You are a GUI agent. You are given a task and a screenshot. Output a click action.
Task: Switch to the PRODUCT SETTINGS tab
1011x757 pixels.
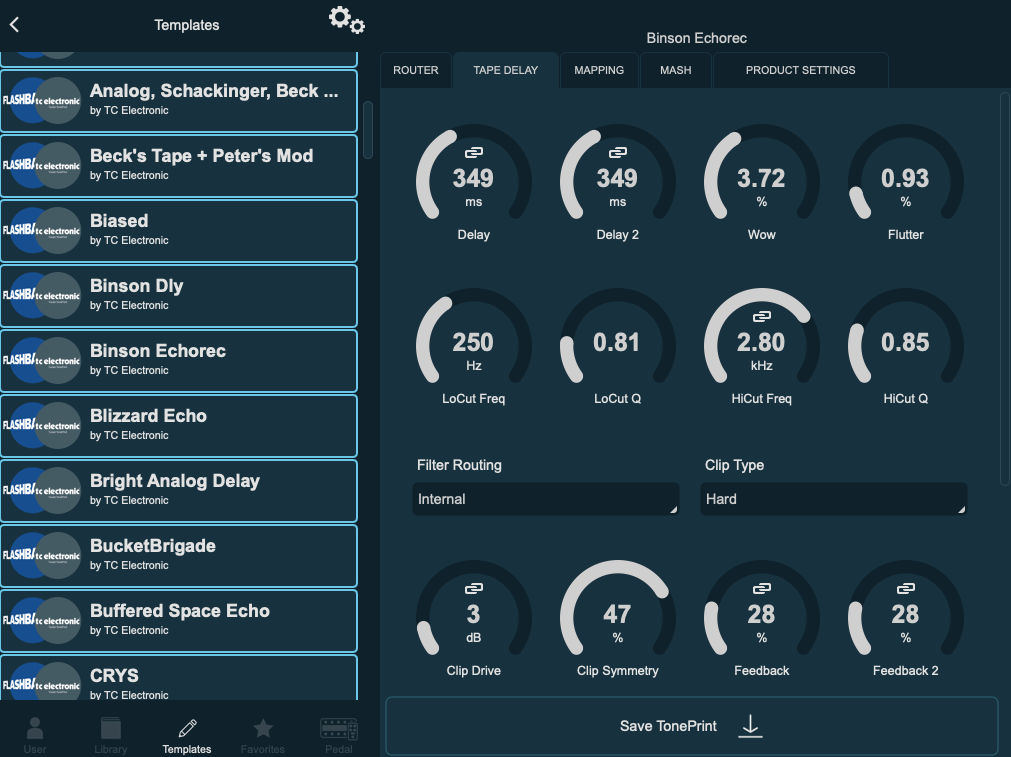pyautogui.click(x=801, y=70)
